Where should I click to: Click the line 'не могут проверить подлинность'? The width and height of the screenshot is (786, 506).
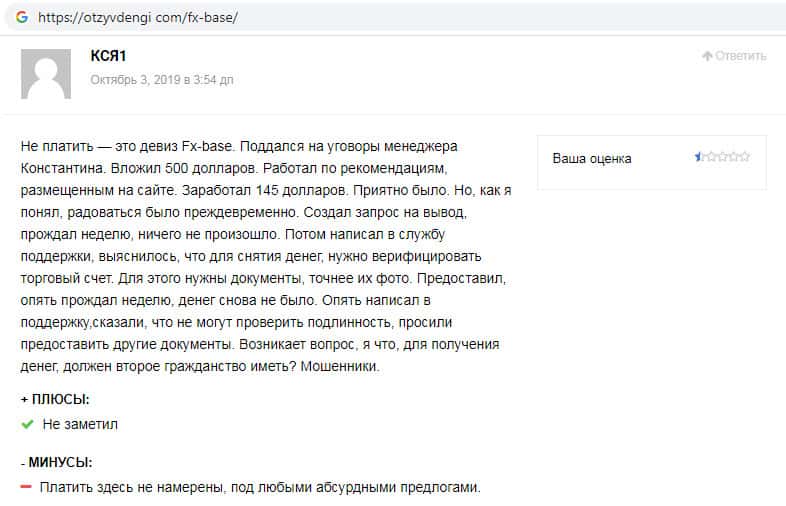pos(236,322)
